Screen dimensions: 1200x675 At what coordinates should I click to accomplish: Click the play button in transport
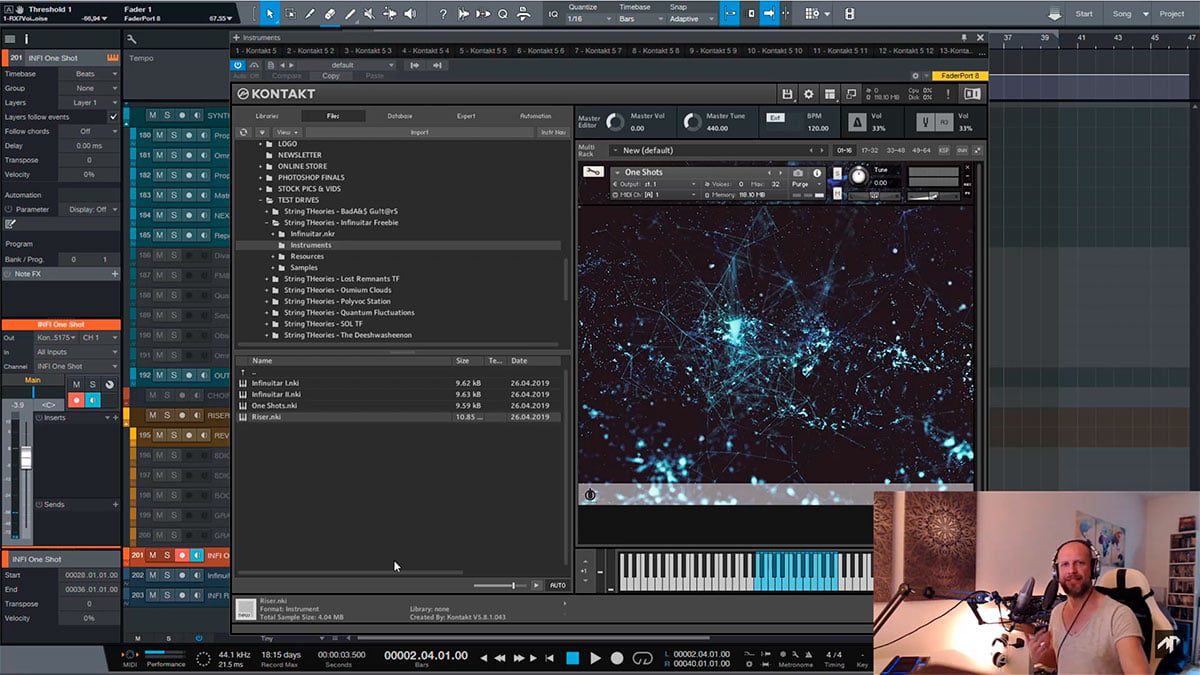point(595,658)
